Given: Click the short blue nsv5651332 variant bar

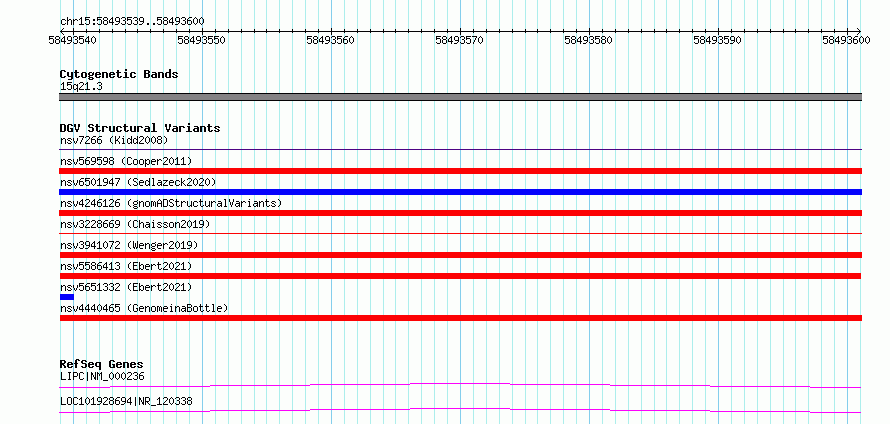Looking at the screenshot, I should point(66,297).
